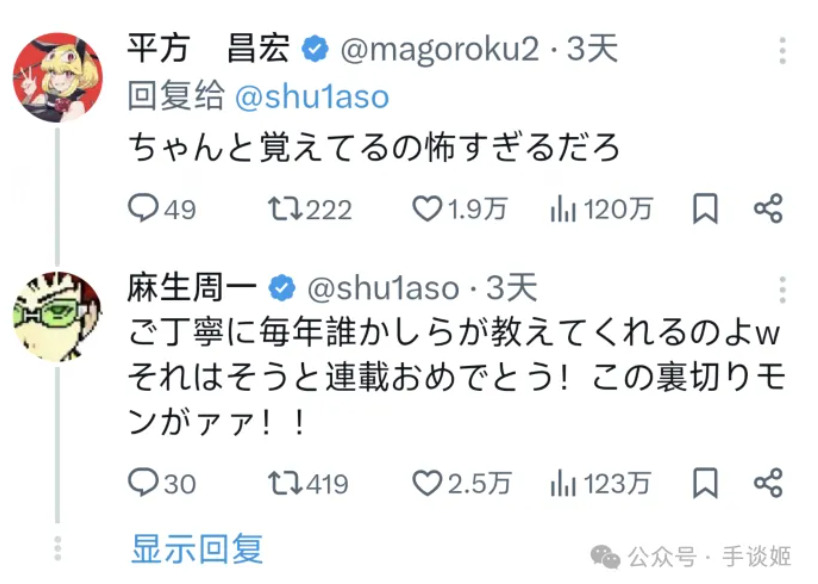818x584 pixels.
Task: Open the @shu1aso mention link
Action: pos(311,98)
